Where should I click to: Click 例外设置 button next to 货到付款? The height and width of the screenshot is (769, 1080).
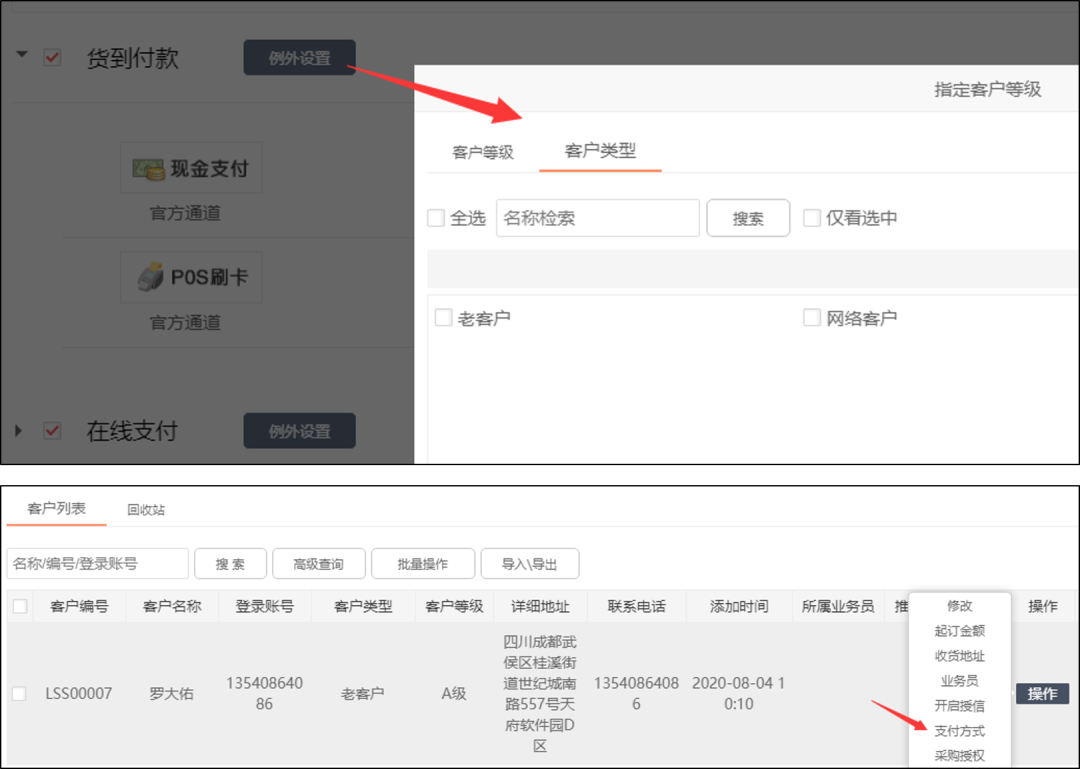[x=299, y=58]
